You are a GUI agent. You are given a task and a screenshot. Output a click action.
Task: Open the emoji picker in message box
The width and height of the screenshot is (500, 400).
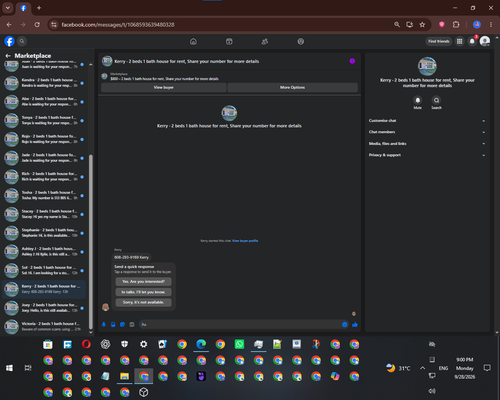[344, 324]
